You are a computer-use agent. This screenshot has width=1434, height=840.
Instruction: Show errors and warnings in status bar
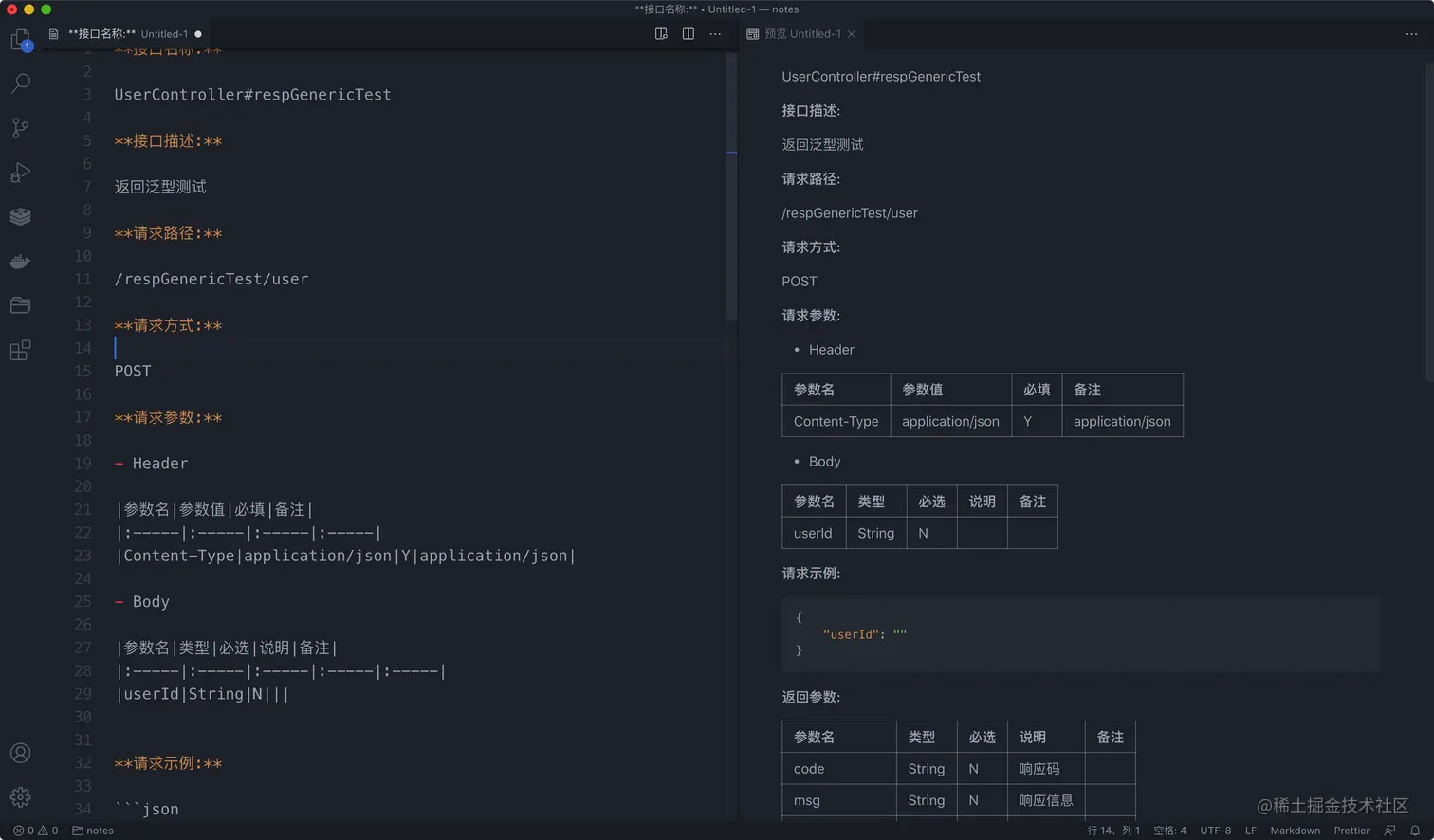pyautogui.click(x=35, y=831)
